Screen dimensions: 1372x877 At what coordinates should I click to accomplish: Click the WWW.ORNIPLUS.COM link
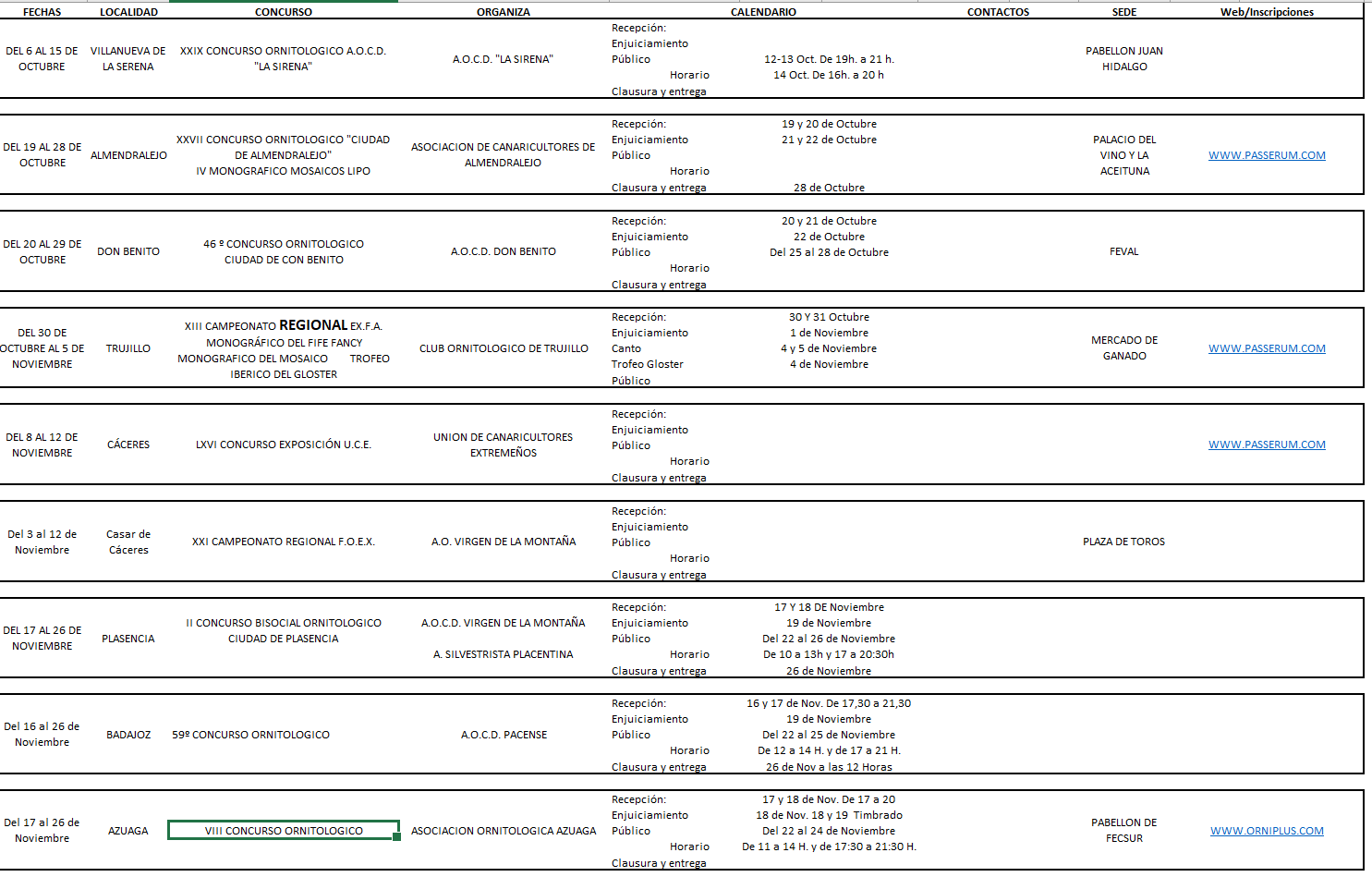point(1267,831)
